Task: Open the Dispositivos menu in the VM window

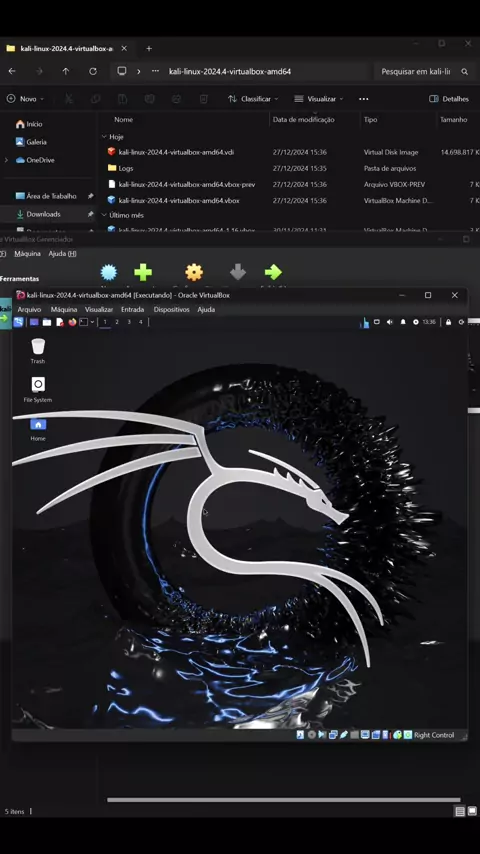Action: coord(171,309)
